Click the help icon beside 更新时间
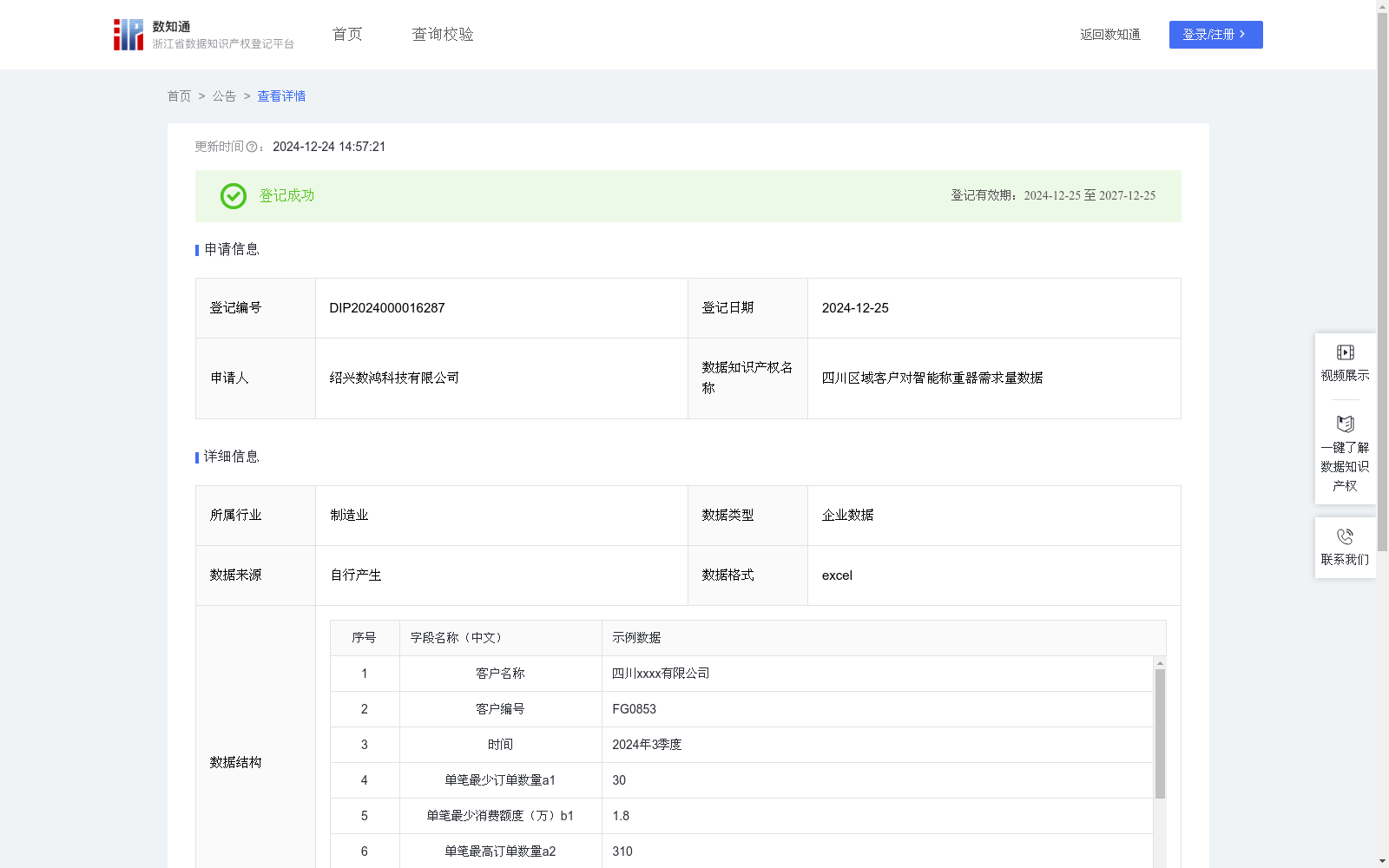 (252, 147)
